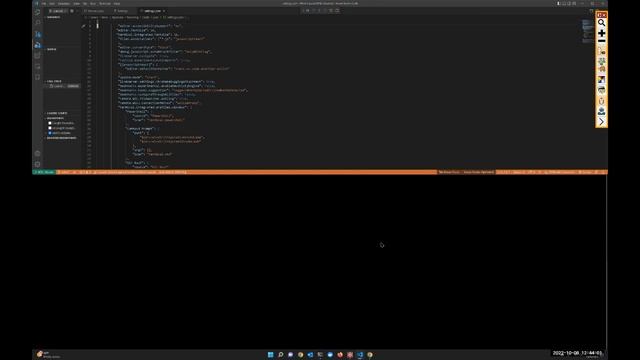
Task: Open Windows taskbar Search
Action: [280, 355]
